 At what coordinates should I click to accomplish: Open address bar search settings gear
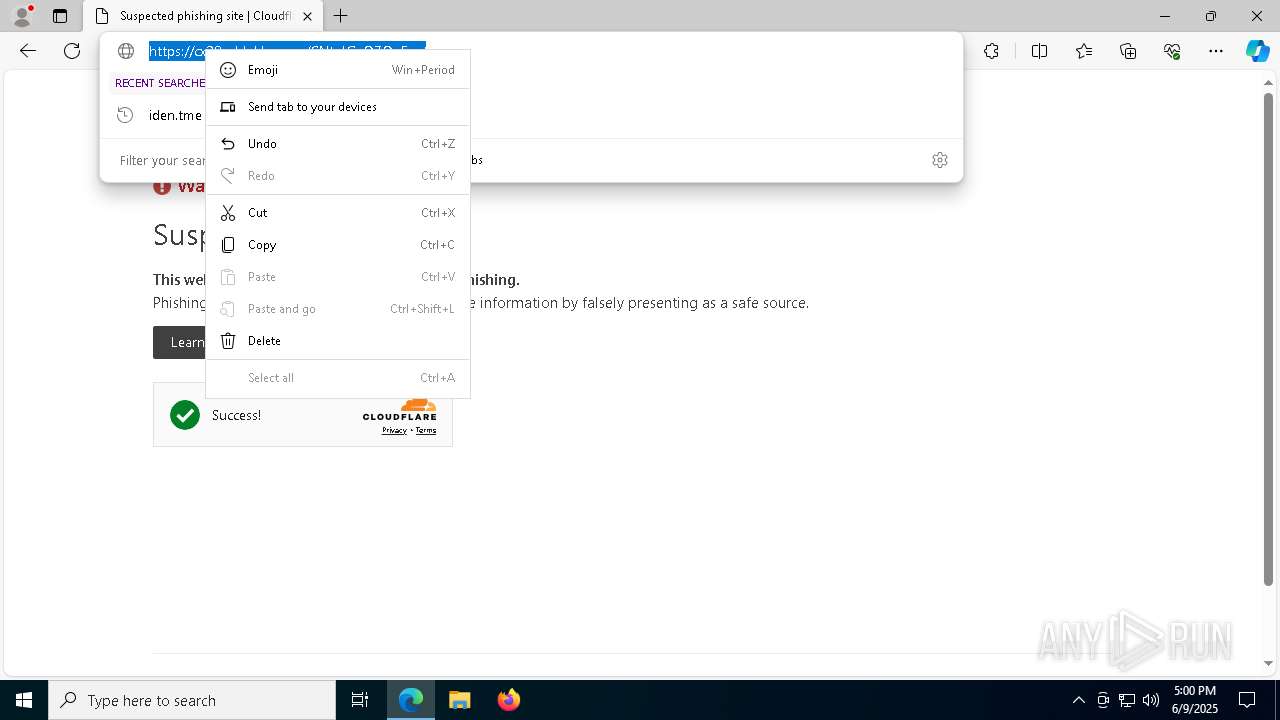940,160
